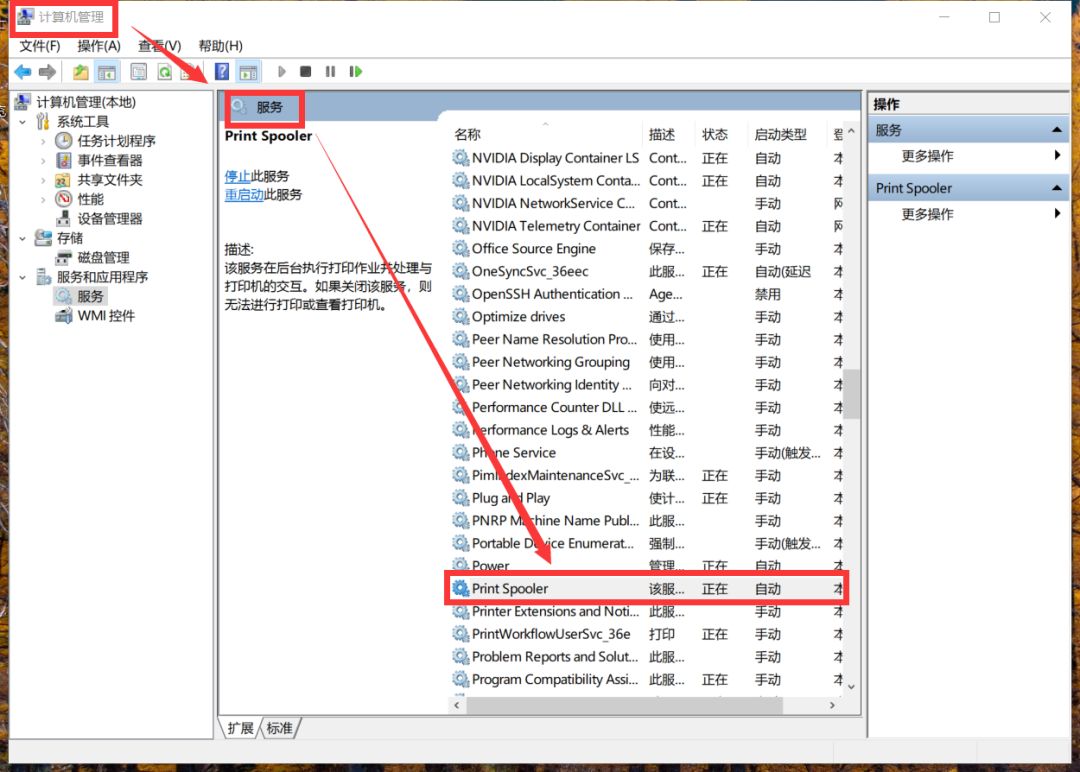Select WMI 控件 in tree
The image size is (1080, 772).
[x=106, y=315]
